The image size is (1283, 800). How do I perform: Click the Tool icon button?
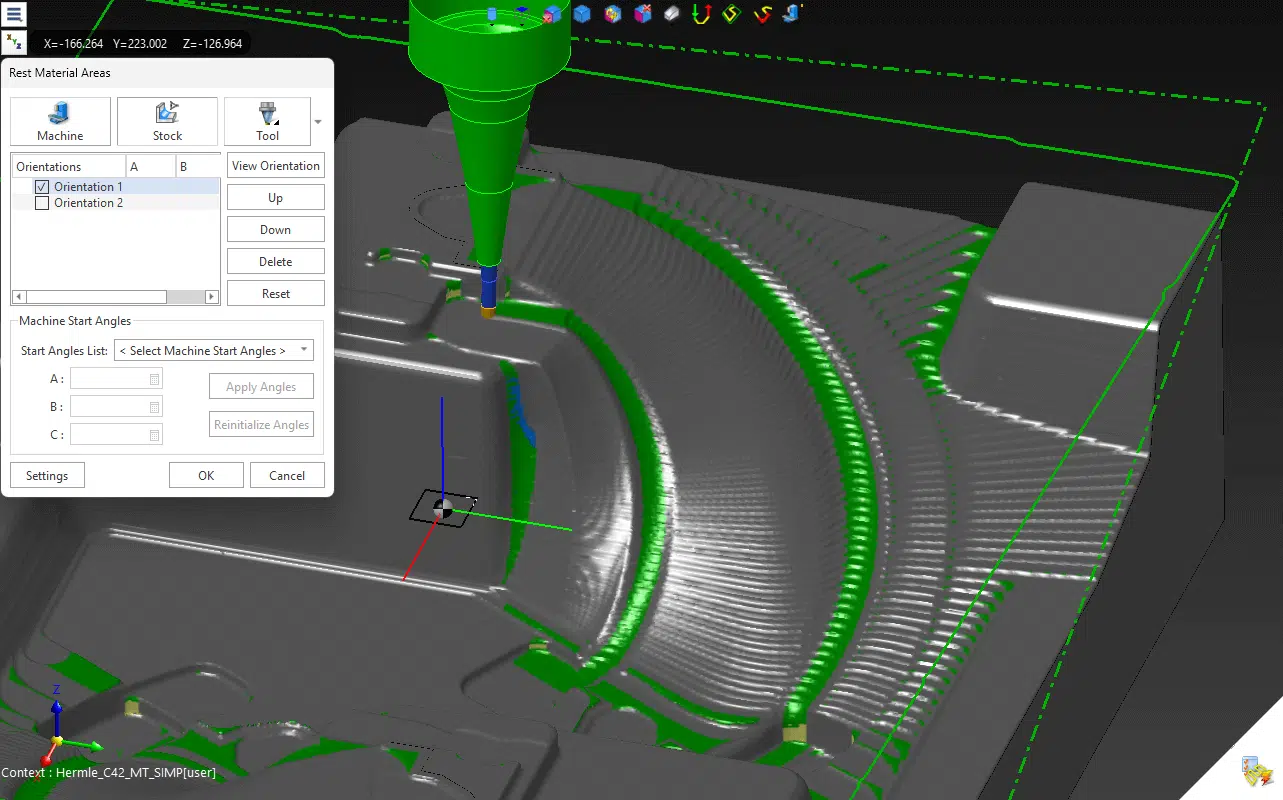click(x=267, y=121)
